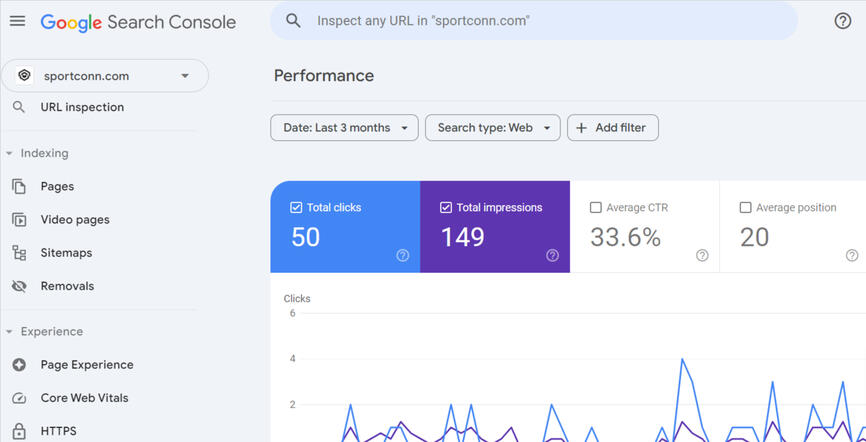Click the HTTPS lock icon
Viewport: 866px width, 442px height.
pyautogui.click(x=19, y=431)
